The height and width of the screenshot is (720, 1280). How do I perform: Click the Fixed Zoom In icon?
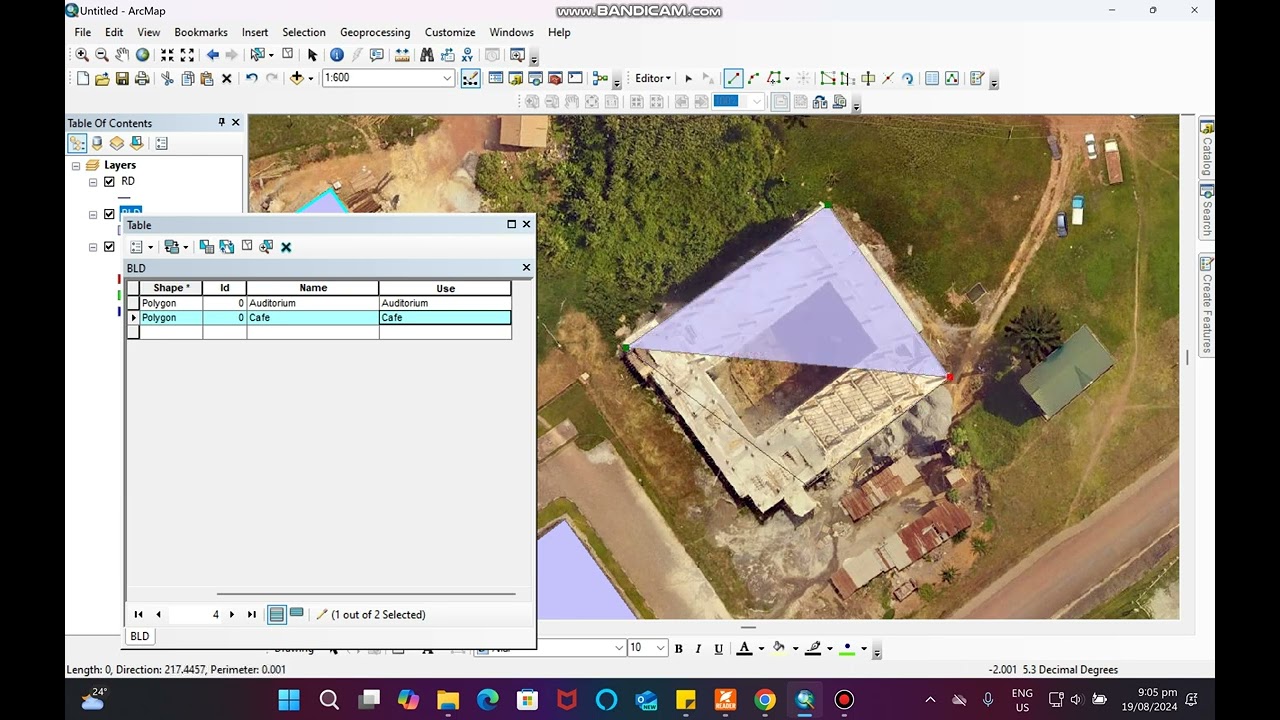(167, 55)
